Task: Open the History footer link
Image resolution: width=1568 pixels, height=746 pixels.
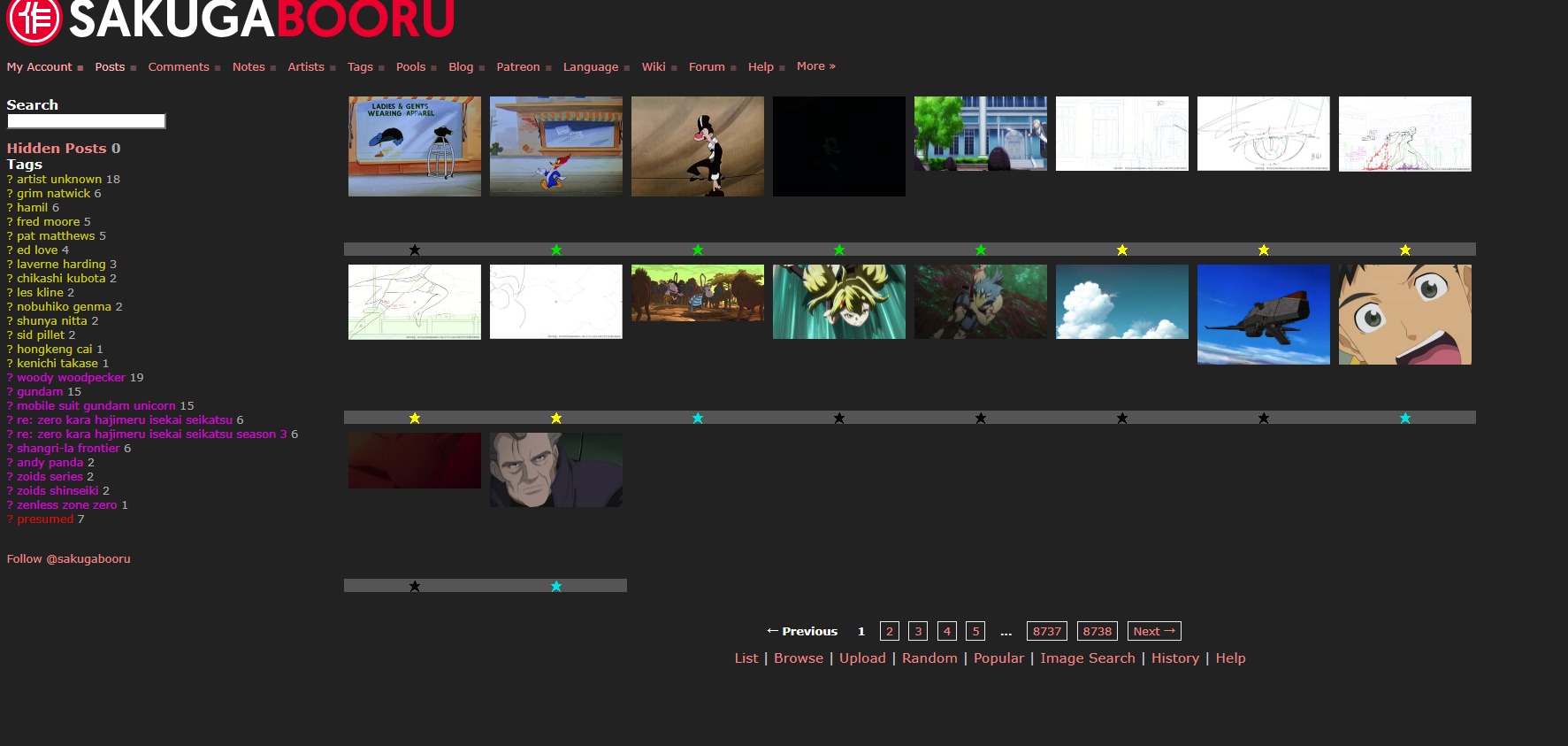Action: 1175,658
